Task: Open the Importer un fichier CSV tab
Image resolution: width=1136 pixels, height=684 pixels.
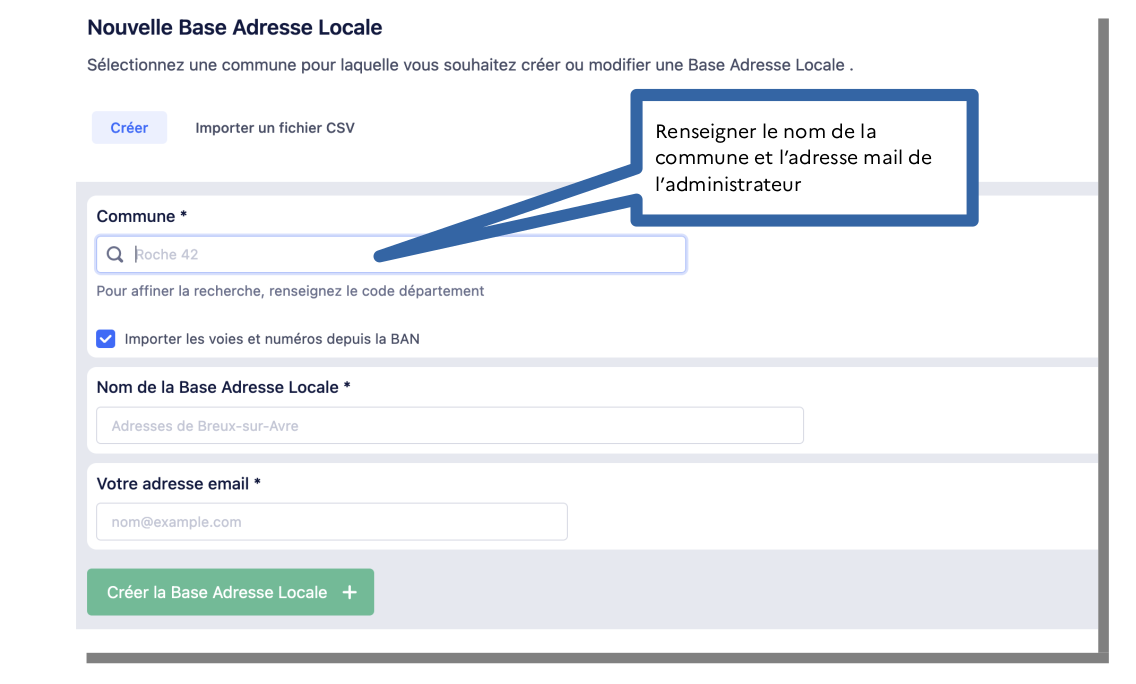Action: tap(275, 128)
